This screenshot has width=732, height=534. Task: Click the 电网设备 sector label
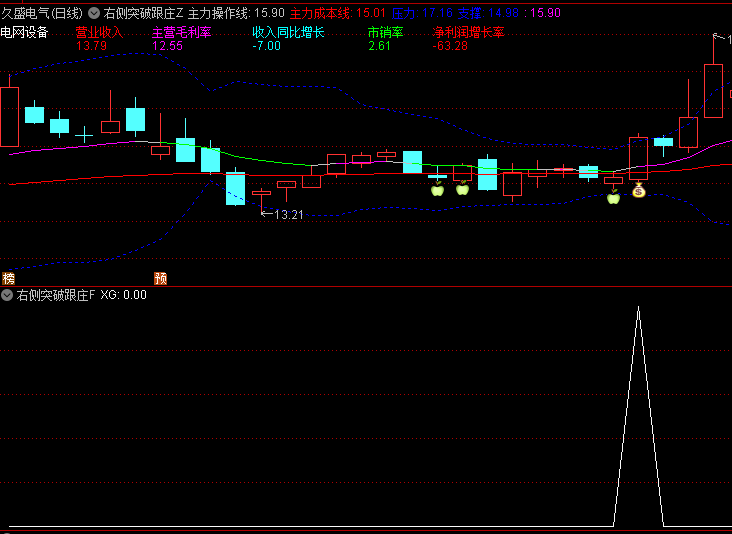24,32
